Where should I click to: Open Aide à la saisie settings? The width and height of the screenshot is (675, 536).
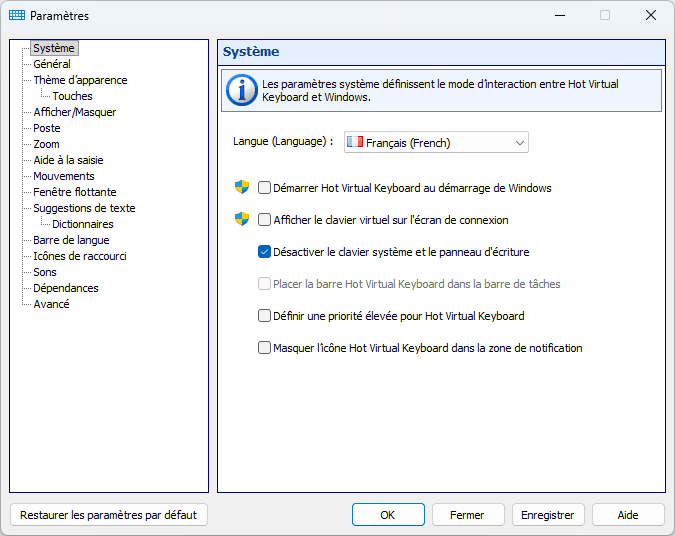(68, 160)
